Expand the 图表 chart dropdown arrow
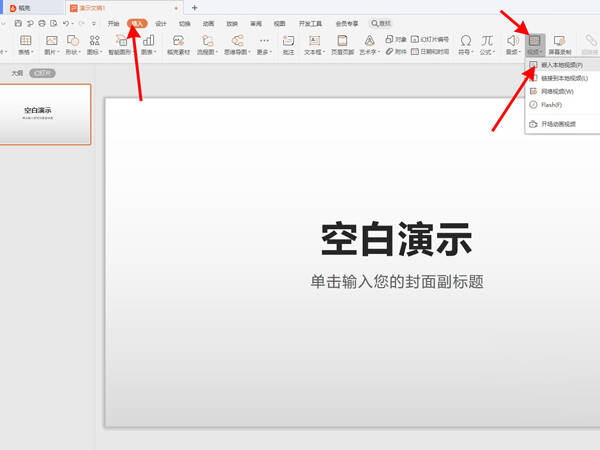This screenshot has height=450, width=600. point(155,52)
